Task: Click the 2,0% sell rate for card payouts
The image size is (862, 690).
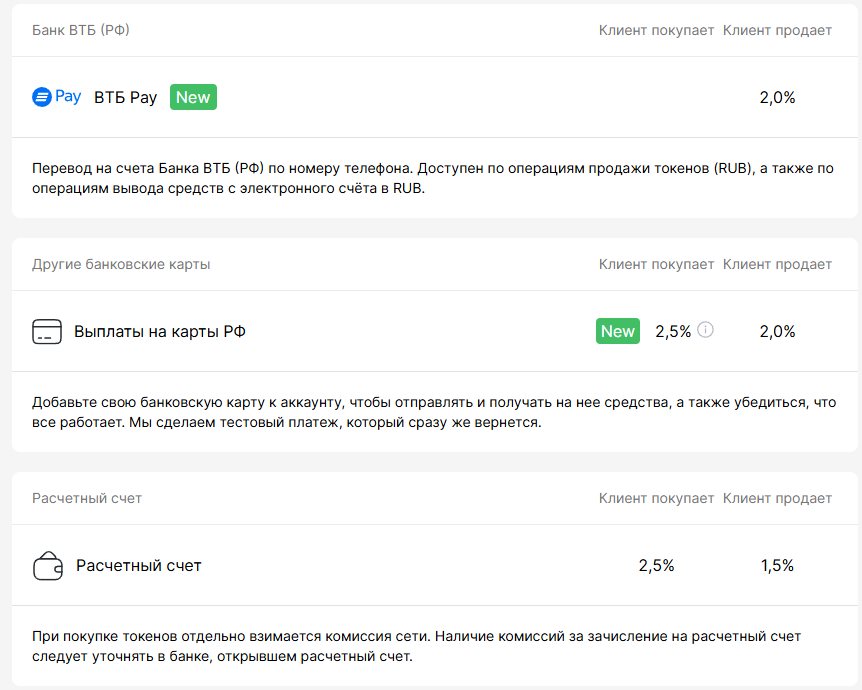Action: pos(777,332)
